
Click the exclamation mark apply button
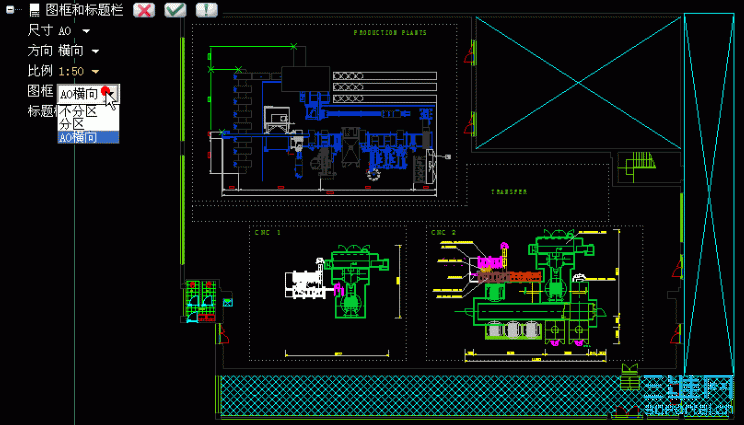pos(206,9)
